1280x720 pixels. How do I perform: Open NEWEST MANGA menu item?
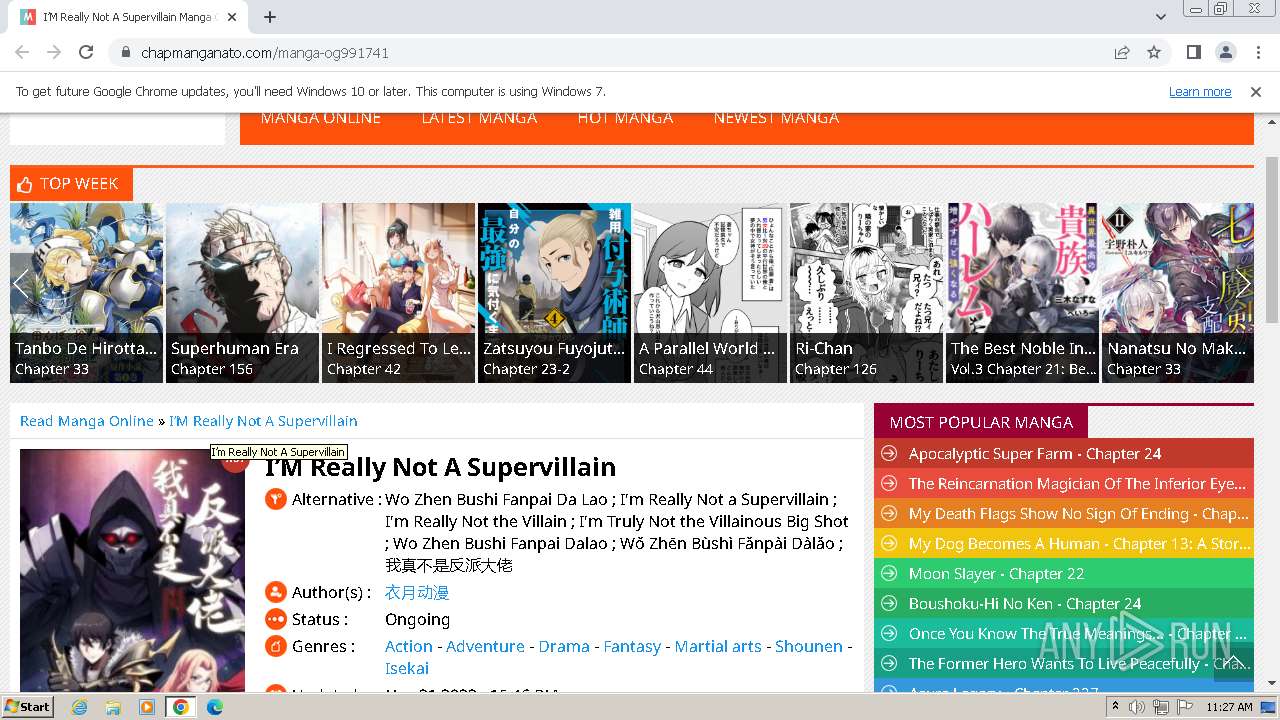click(x=776, y=118)
